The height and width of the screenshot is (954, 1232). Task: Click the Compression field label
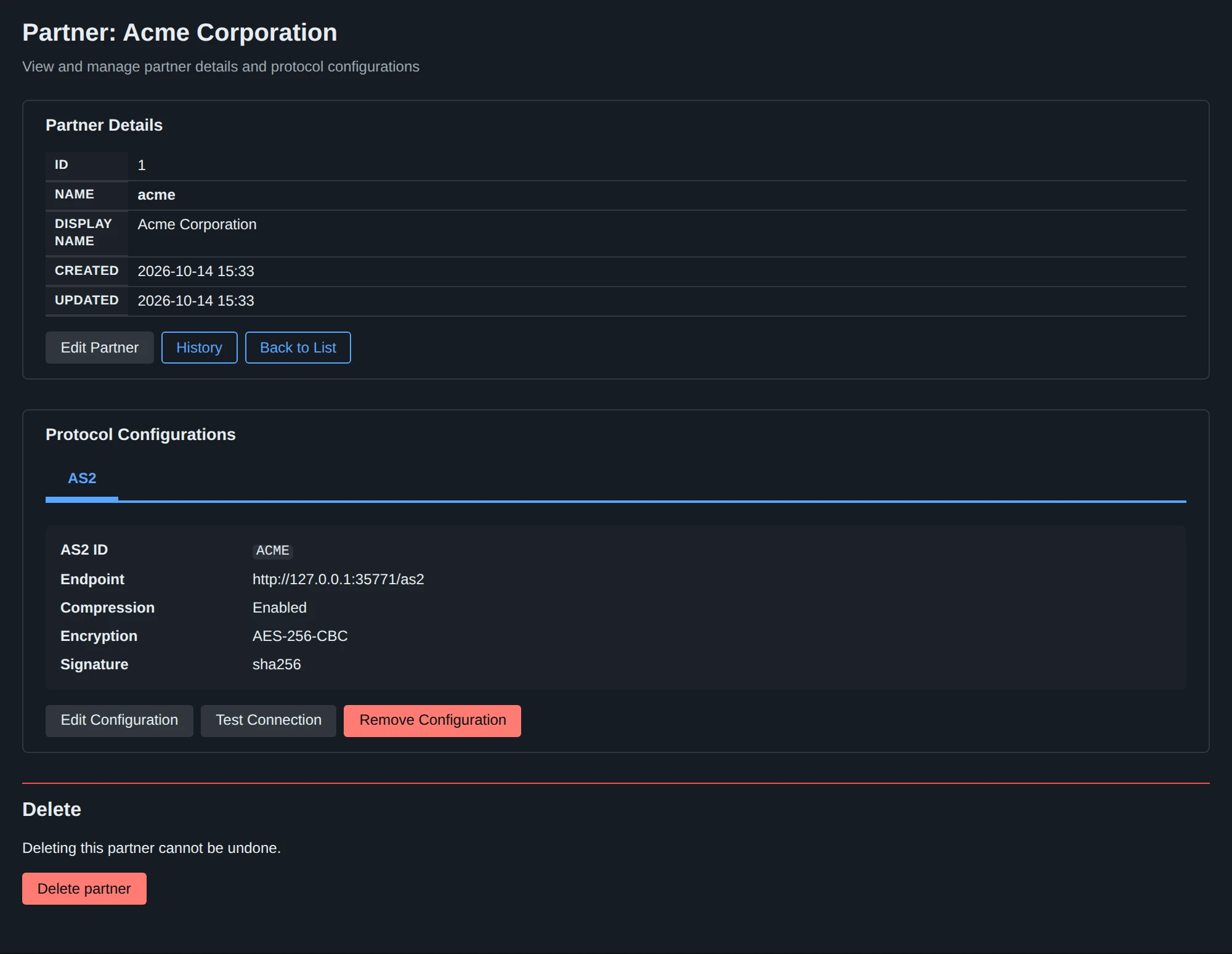coord(107,608)
